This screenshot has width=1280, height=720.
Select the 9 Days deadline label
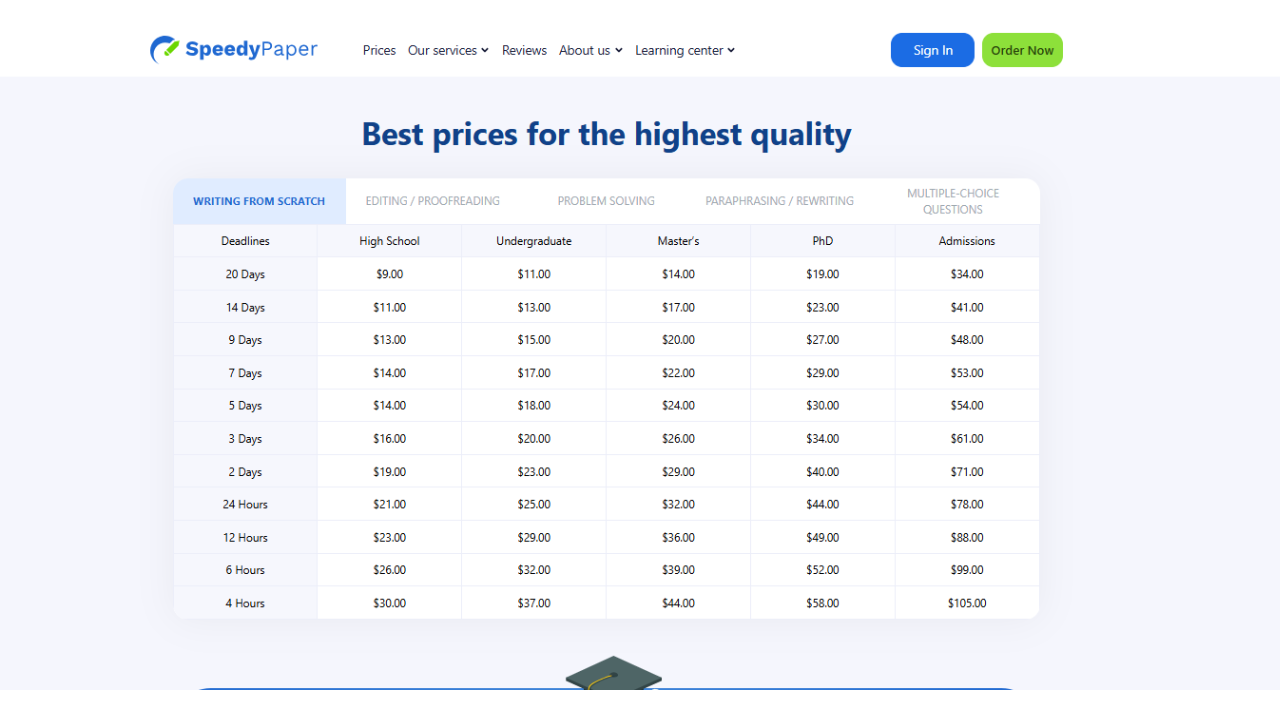point(245,340)
